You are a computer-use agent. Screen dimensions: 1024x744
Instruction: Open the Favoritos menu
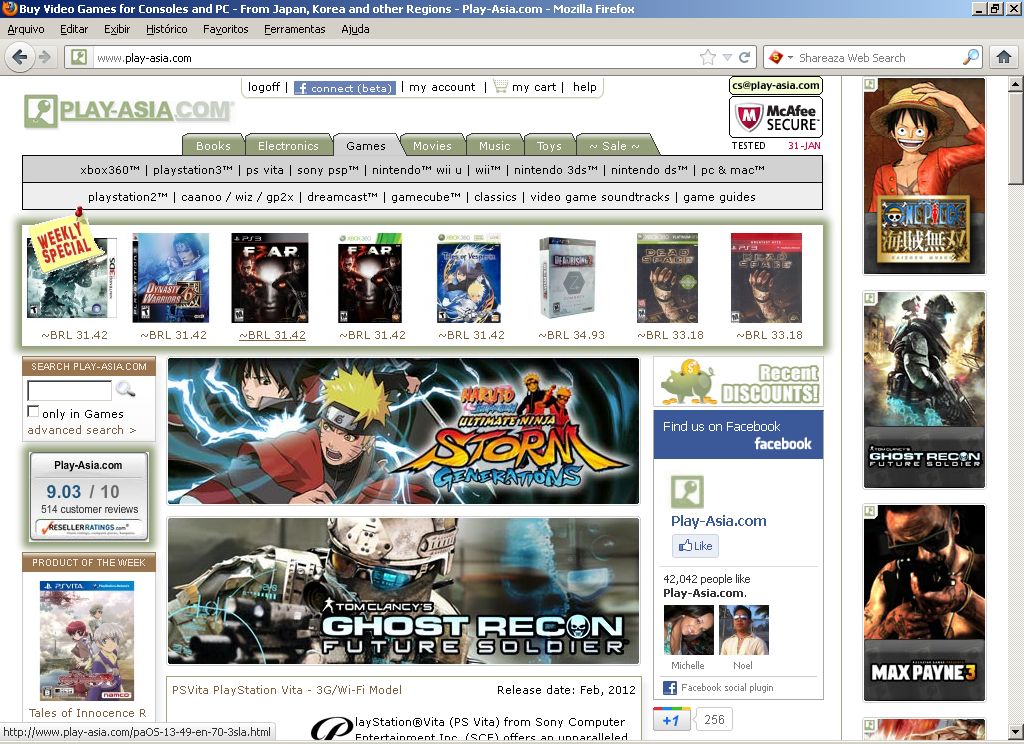(225, 29)
